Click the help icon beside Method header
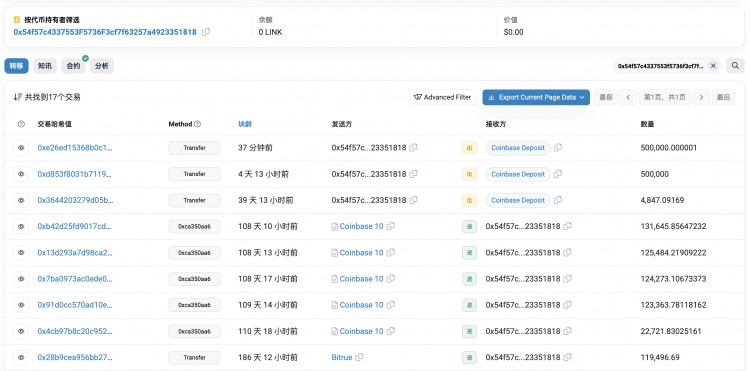Screen dimensions: 750x371 pyautogui.click(x=198, y=124)
